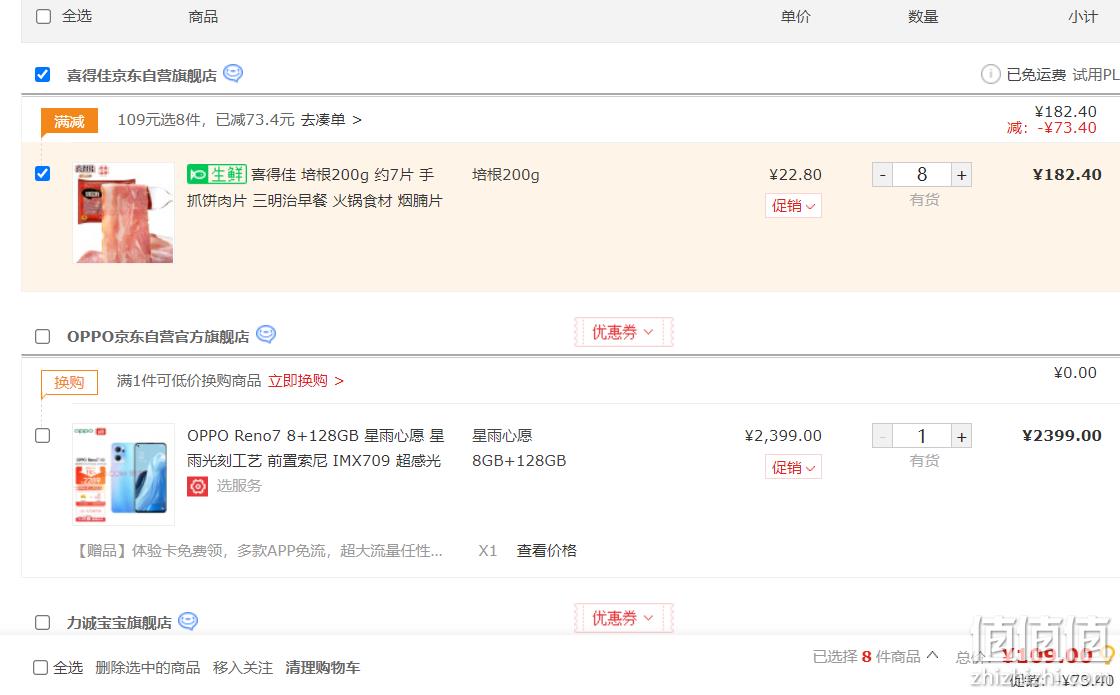Click the 单价 column header
The height and width of the screenshot is (695, 1120).
coord(796,16)
